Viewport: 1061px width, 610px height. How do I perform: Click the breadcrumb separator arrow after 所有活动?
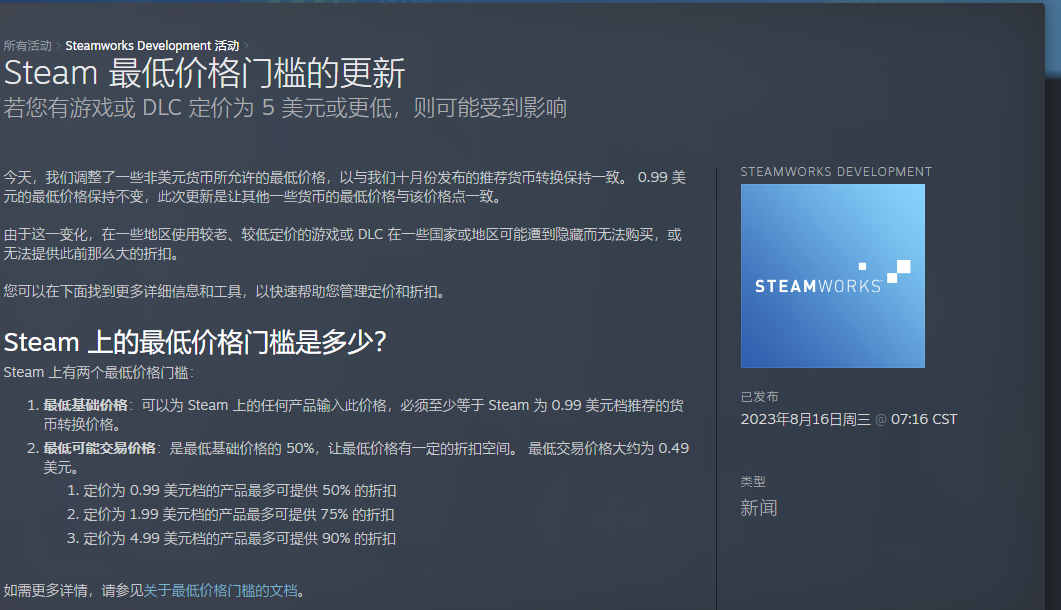(58, 45)
